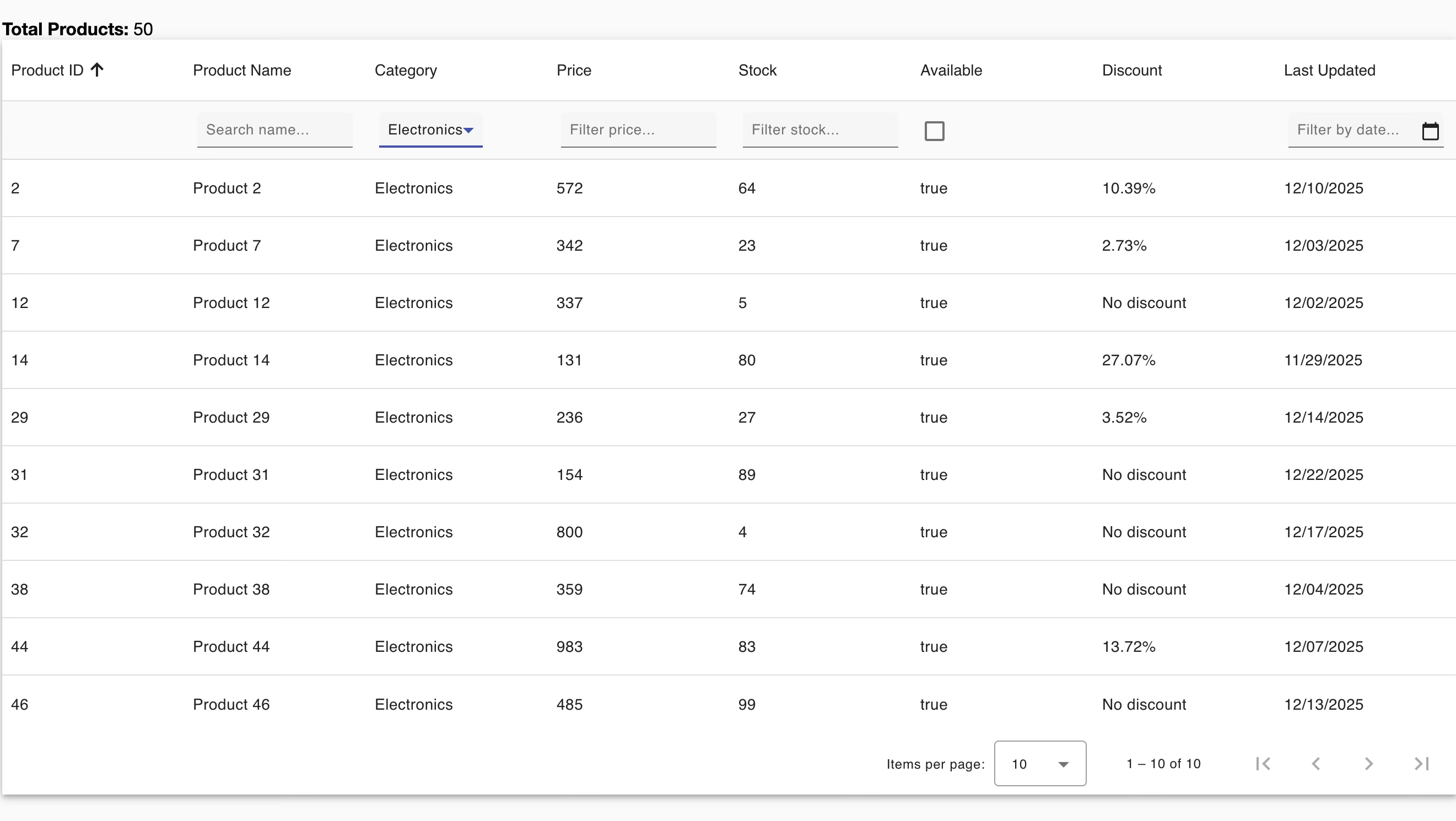Click the next page navigation arrow
1456x821 pixels.
click(x=1368, y=763)
